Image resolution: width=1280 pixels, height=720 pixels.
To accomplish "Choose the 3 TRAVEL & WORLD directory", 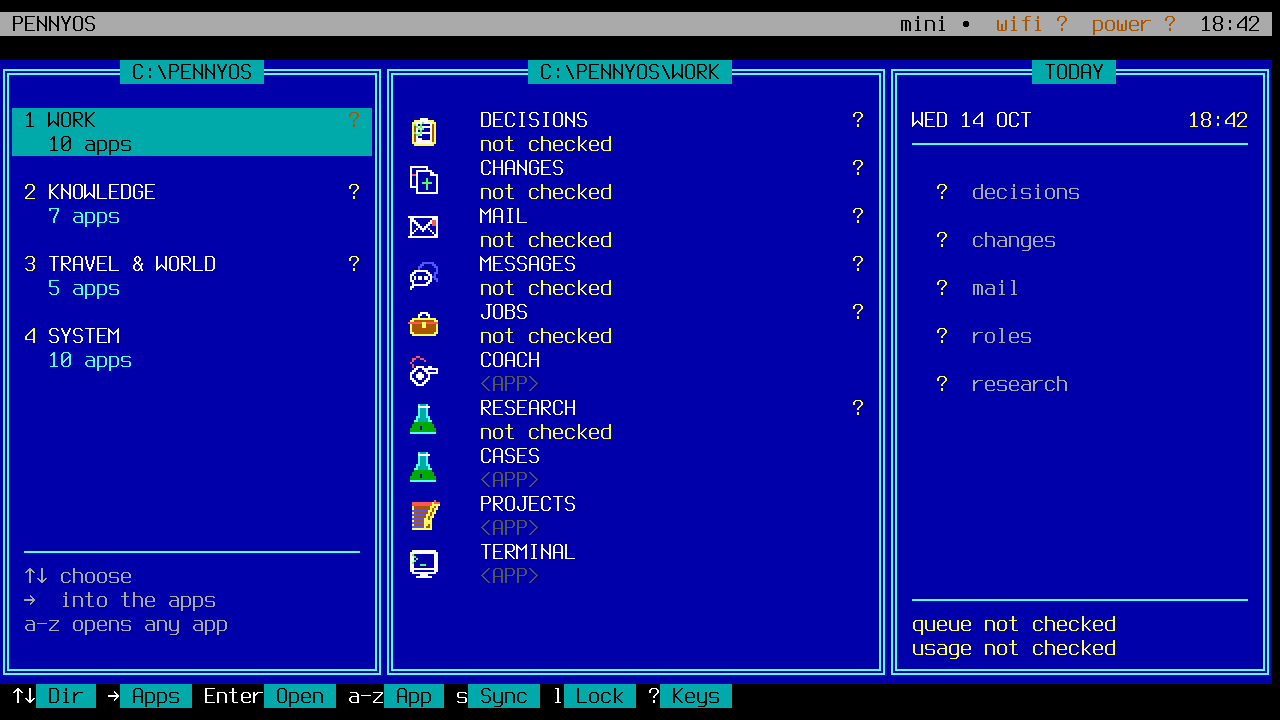I will (192, 276).
